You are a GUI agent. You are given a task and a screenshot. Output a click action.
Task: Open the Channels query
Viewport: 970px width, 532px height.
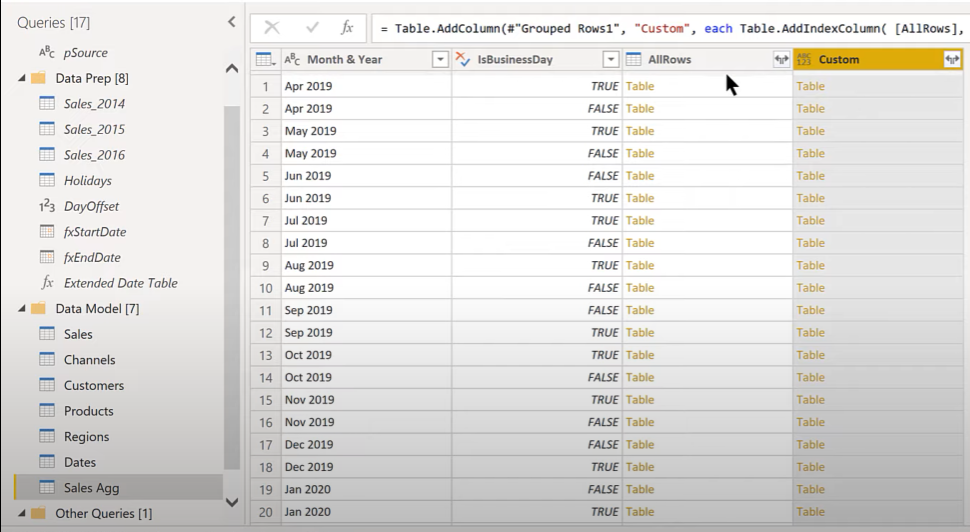click(89, 359)
